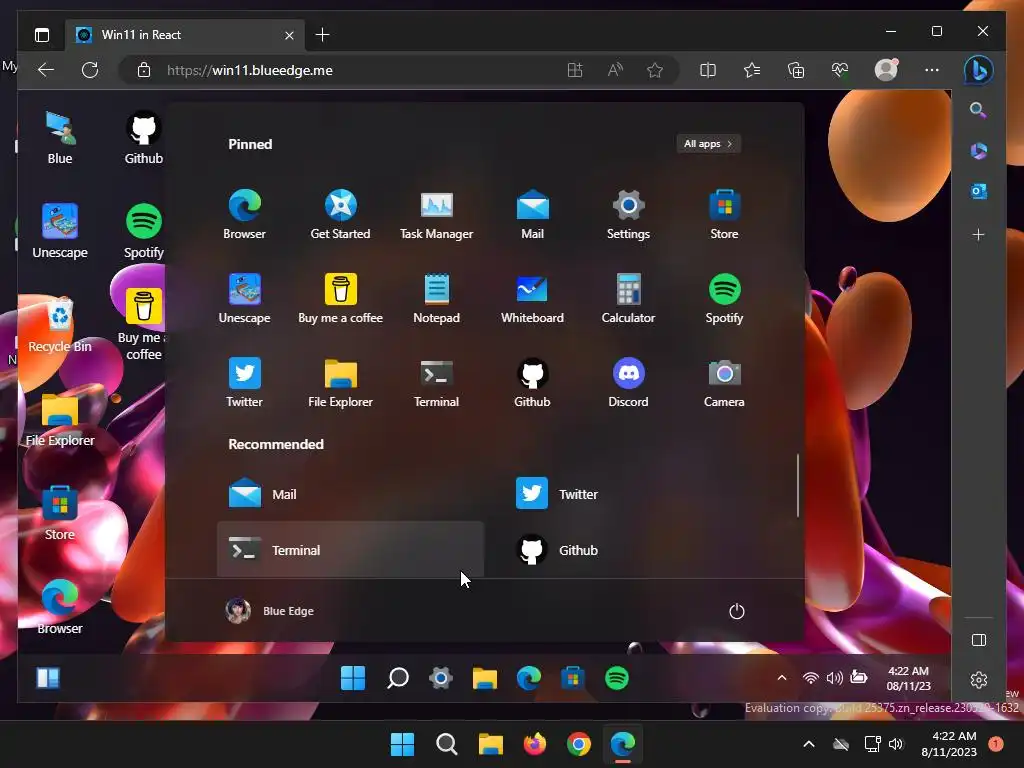
Task: Open the Notepad app
Action: (x=436, y=298)
